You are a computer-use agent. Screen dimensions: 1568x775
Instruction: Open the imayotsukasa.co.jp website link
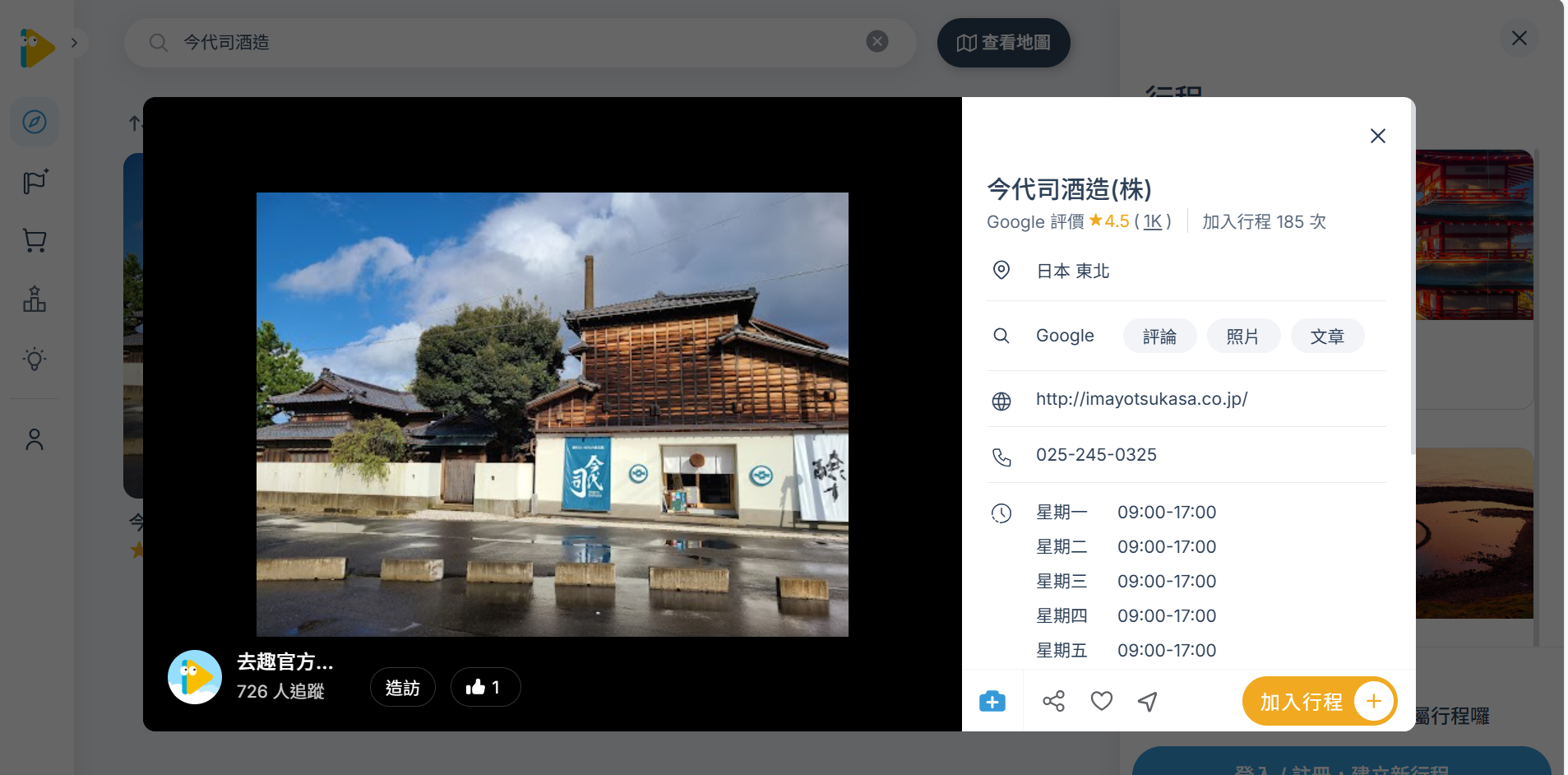[1142, 399]
